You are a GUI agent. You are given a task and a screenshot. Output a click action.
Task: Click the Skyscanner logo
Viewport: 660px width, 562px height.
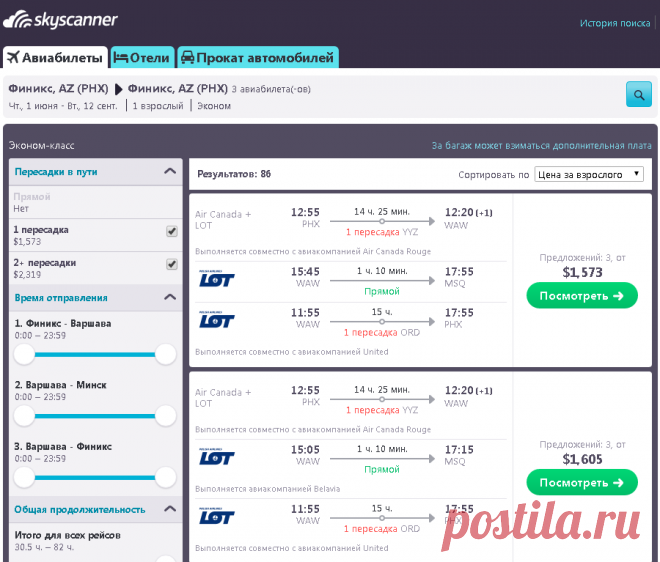click(x=61, y=20)
